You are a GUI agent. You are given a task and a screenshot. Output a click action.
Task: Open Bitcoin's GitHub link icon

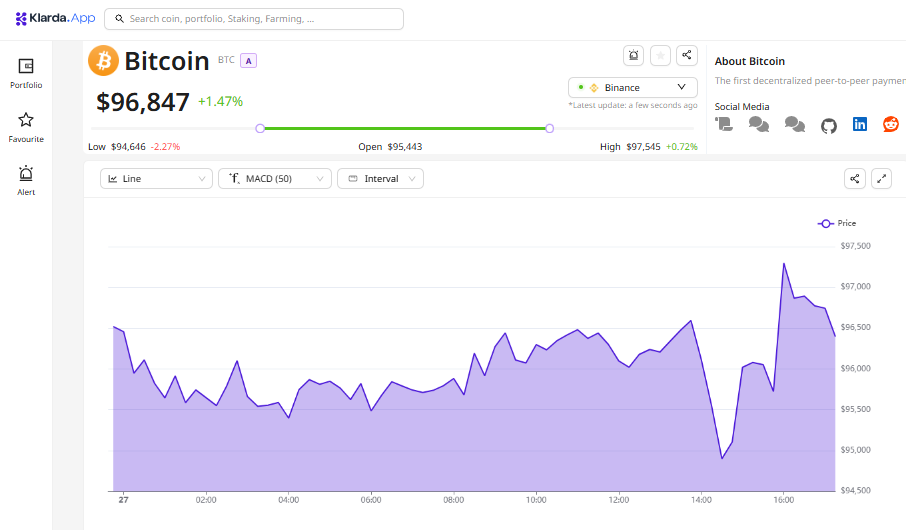tap(829, 125)
